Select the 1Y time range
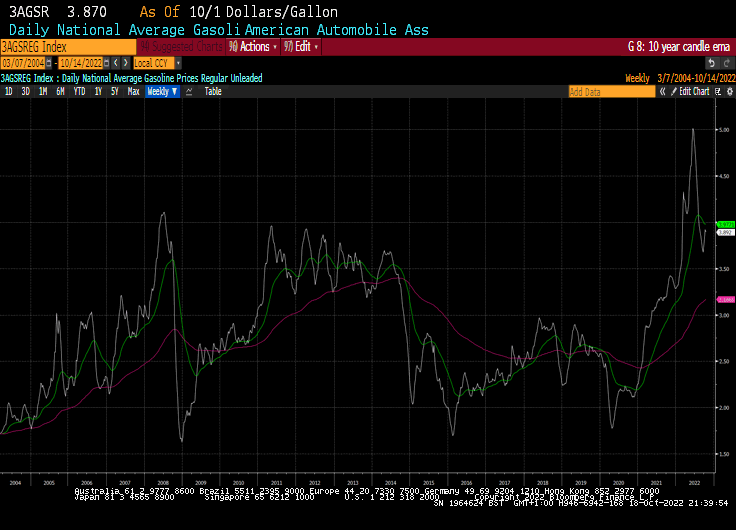Screen dimensions: 736x530 point(98,91)
